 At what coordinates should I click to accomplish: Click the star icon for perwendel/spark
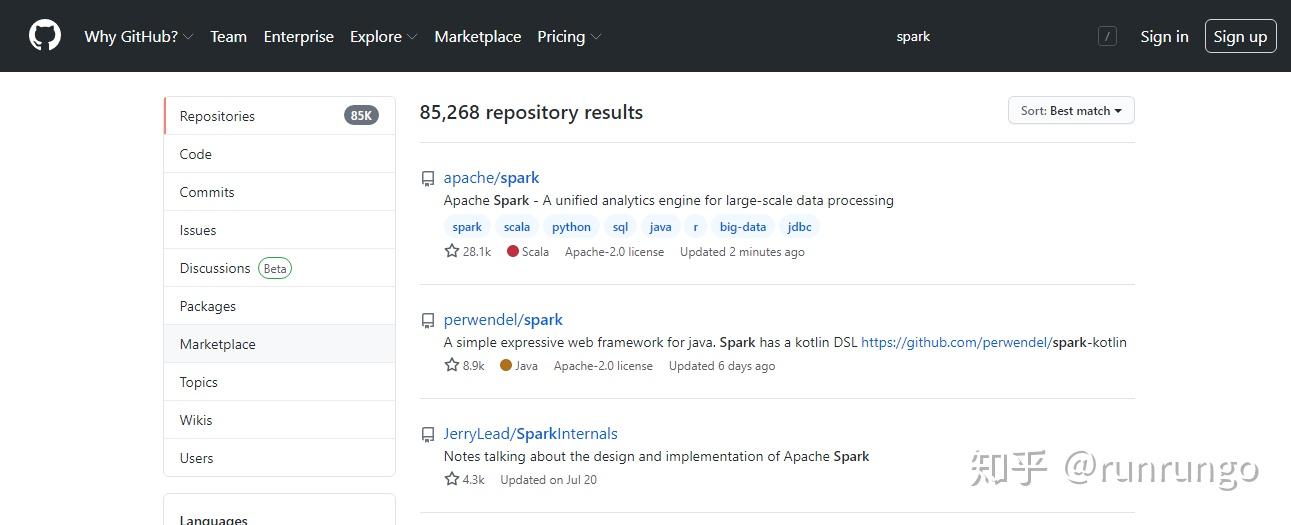[x=451, y=365]
